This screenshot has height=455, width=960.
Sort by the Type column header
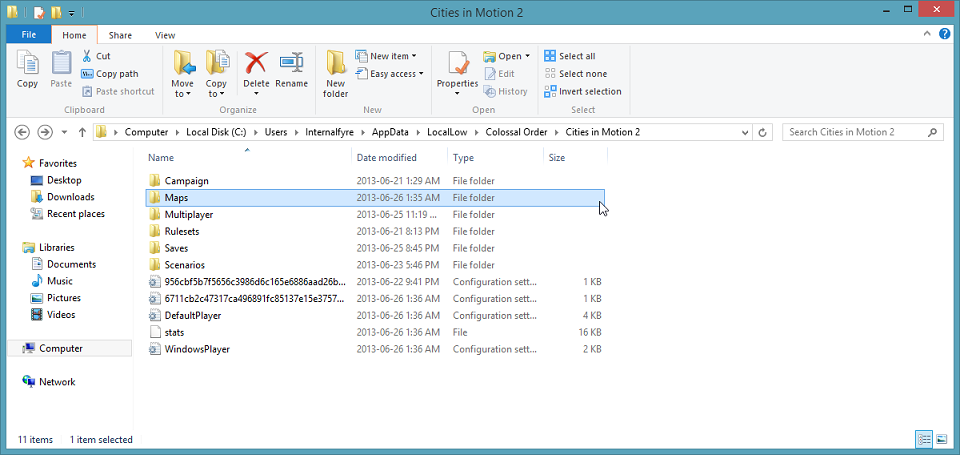(495, 157)
